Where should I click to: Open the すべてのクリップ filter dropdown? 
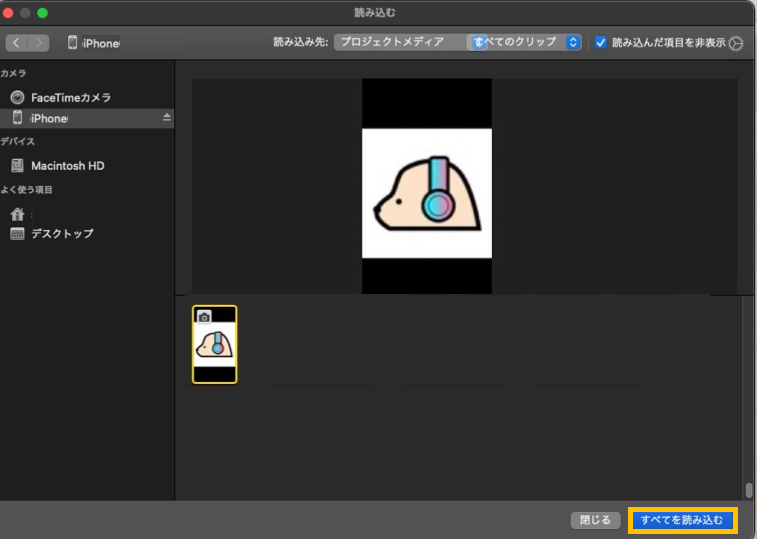(524, 42)
